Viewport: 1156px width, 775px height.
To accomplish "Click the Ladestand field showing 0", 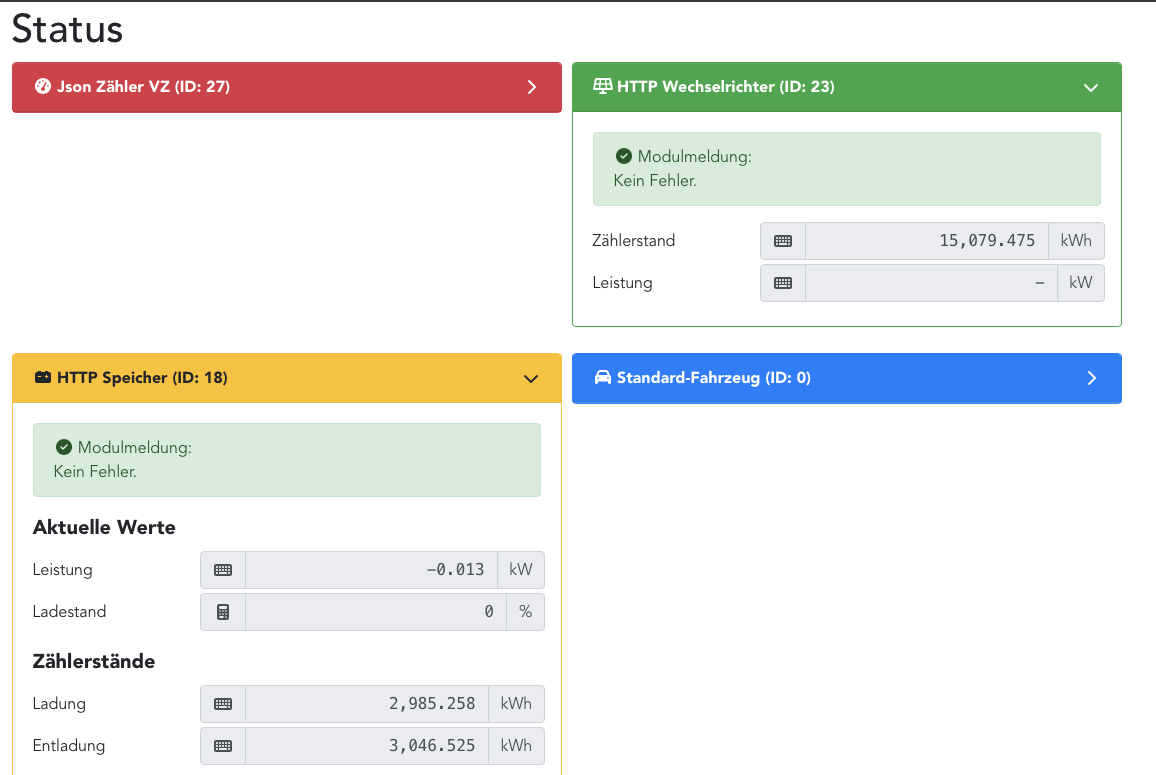I will [x=375, y=612].
